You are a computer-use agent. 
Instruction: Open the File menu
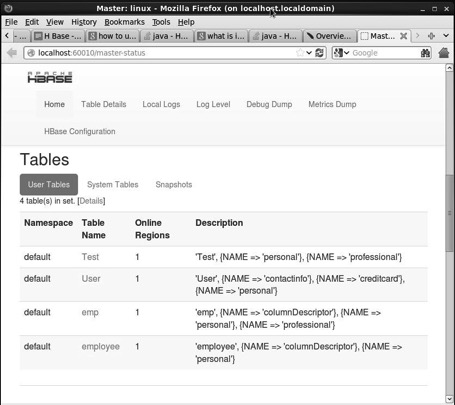click(11, 22)
